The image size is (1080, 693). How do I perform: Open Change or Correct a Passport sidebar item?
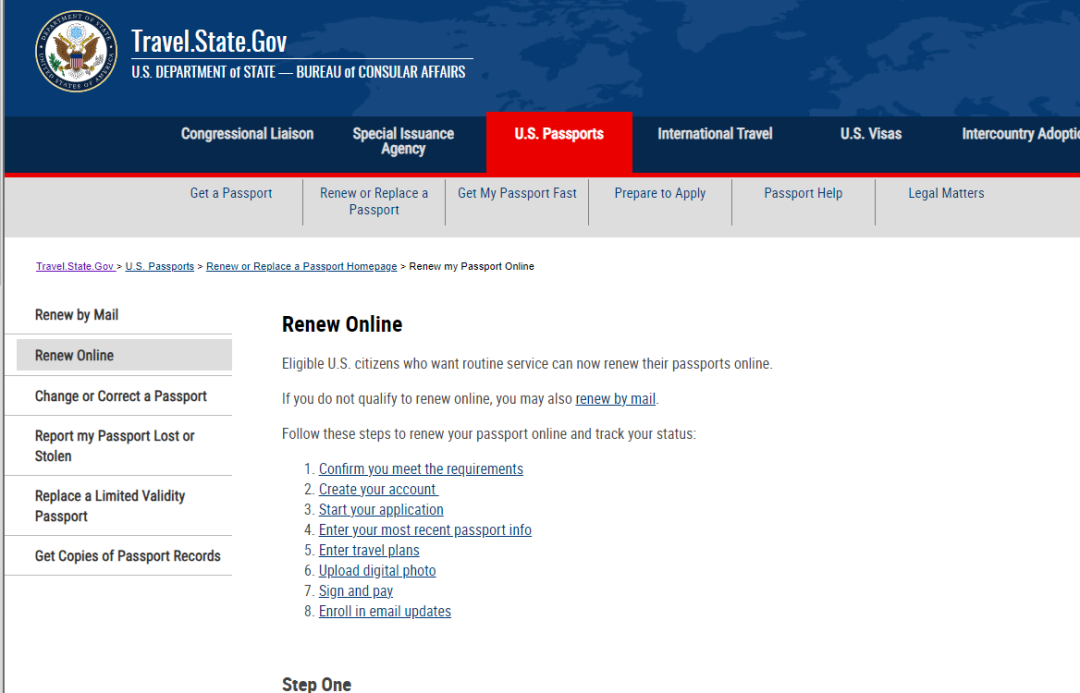[x=121, y=396]
